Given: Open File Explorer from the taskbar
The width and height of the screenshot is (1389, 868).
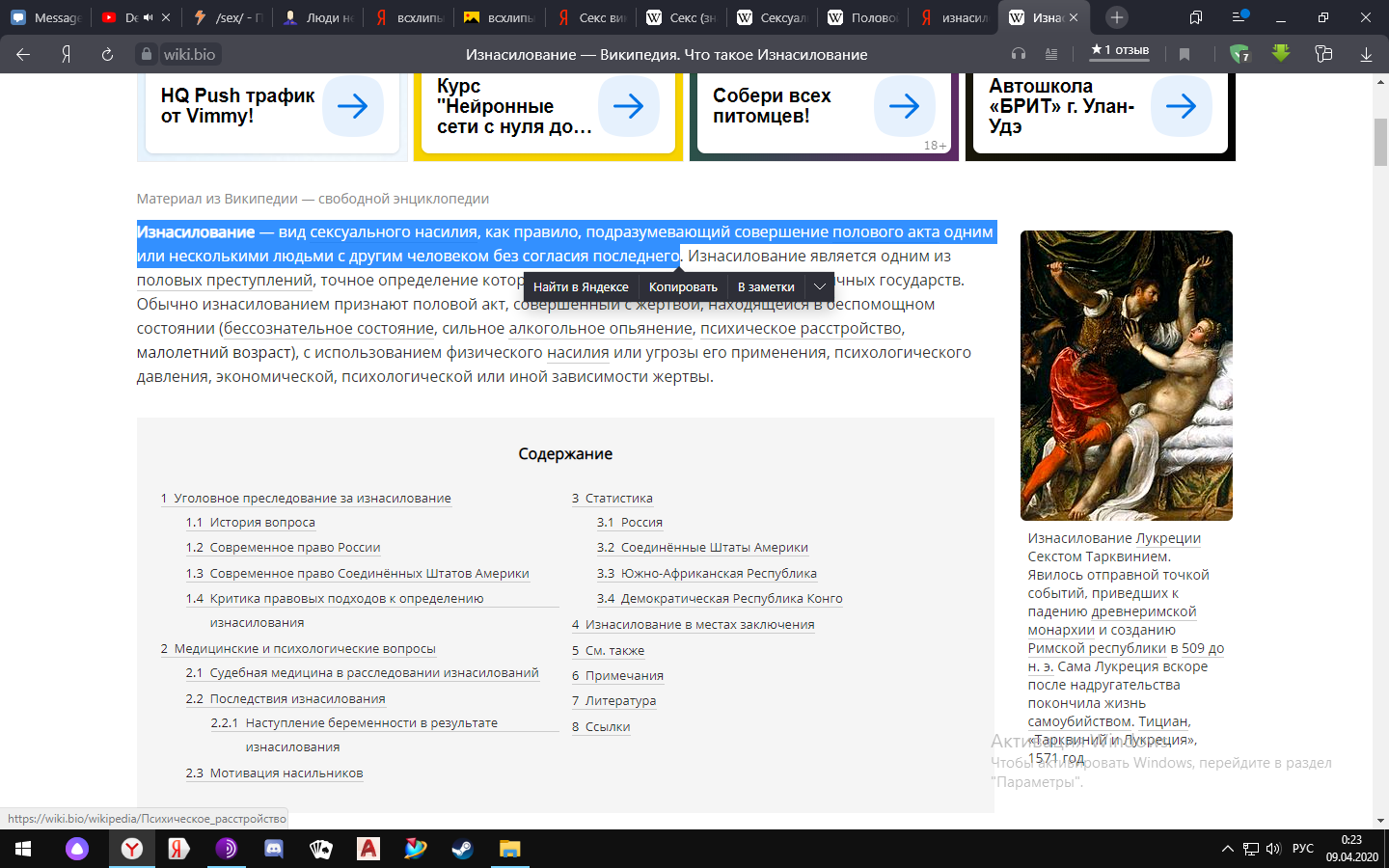Looking at the screenshot, I should point(509,849).
